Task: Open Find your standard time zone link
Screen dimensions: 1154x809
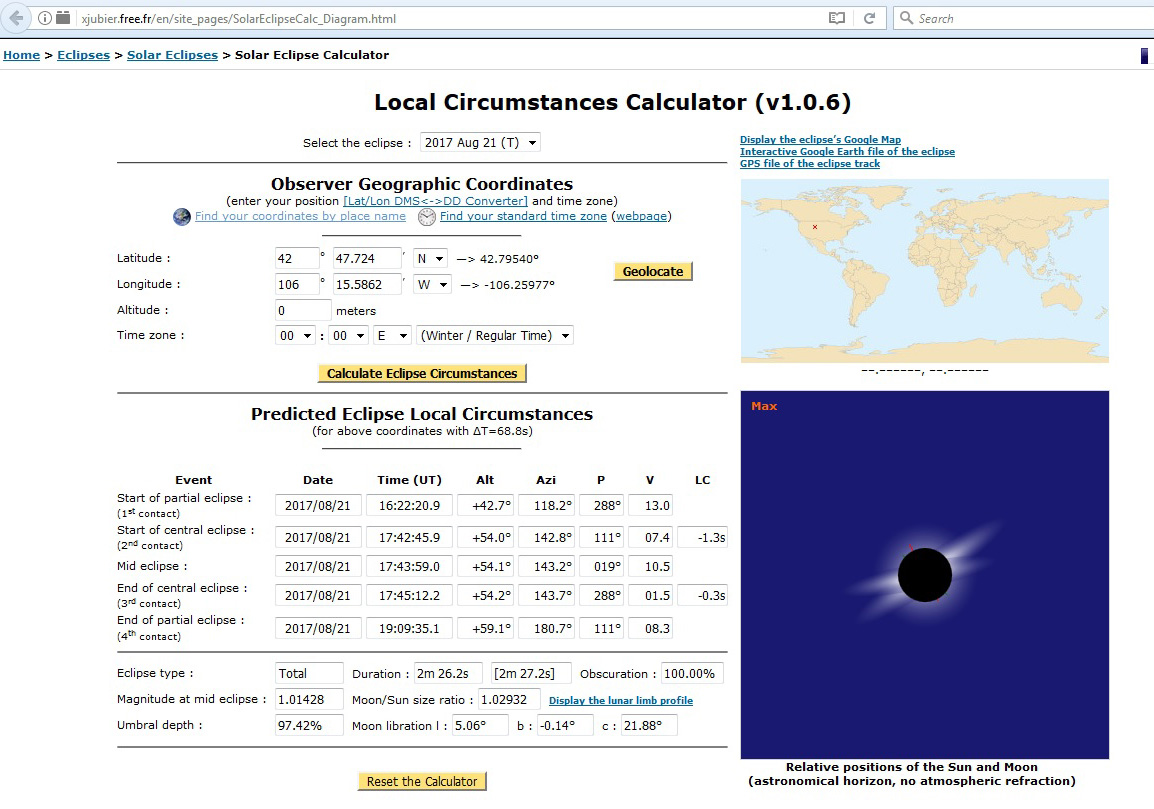Action: tap(523, 216)
